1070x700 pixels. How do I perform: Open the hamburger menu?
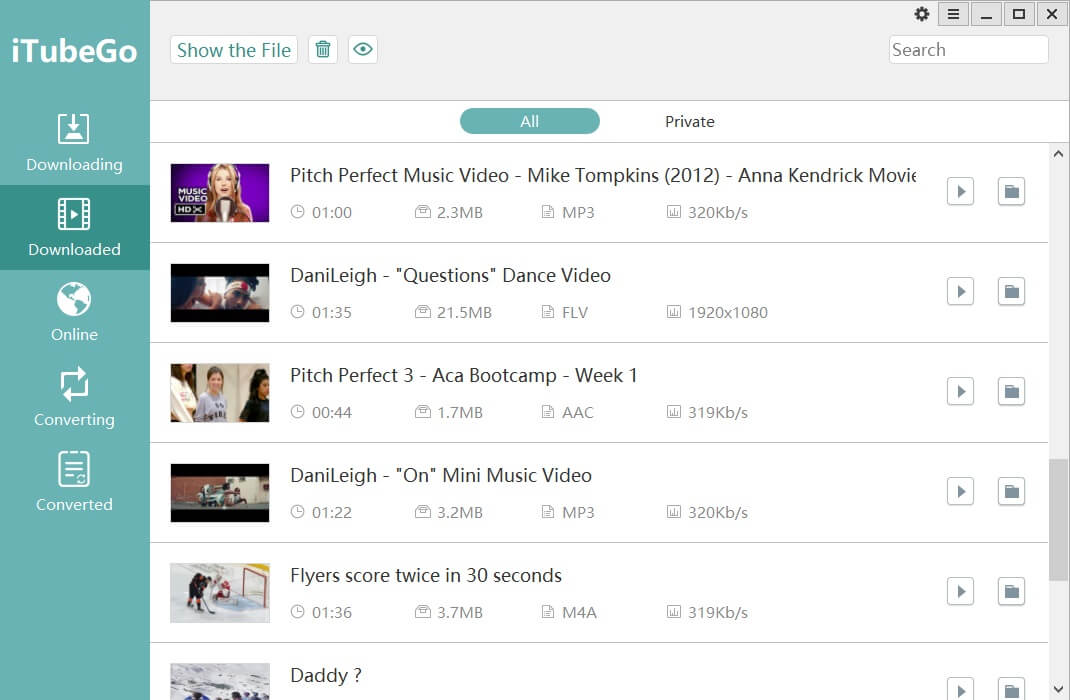[953, 14]
